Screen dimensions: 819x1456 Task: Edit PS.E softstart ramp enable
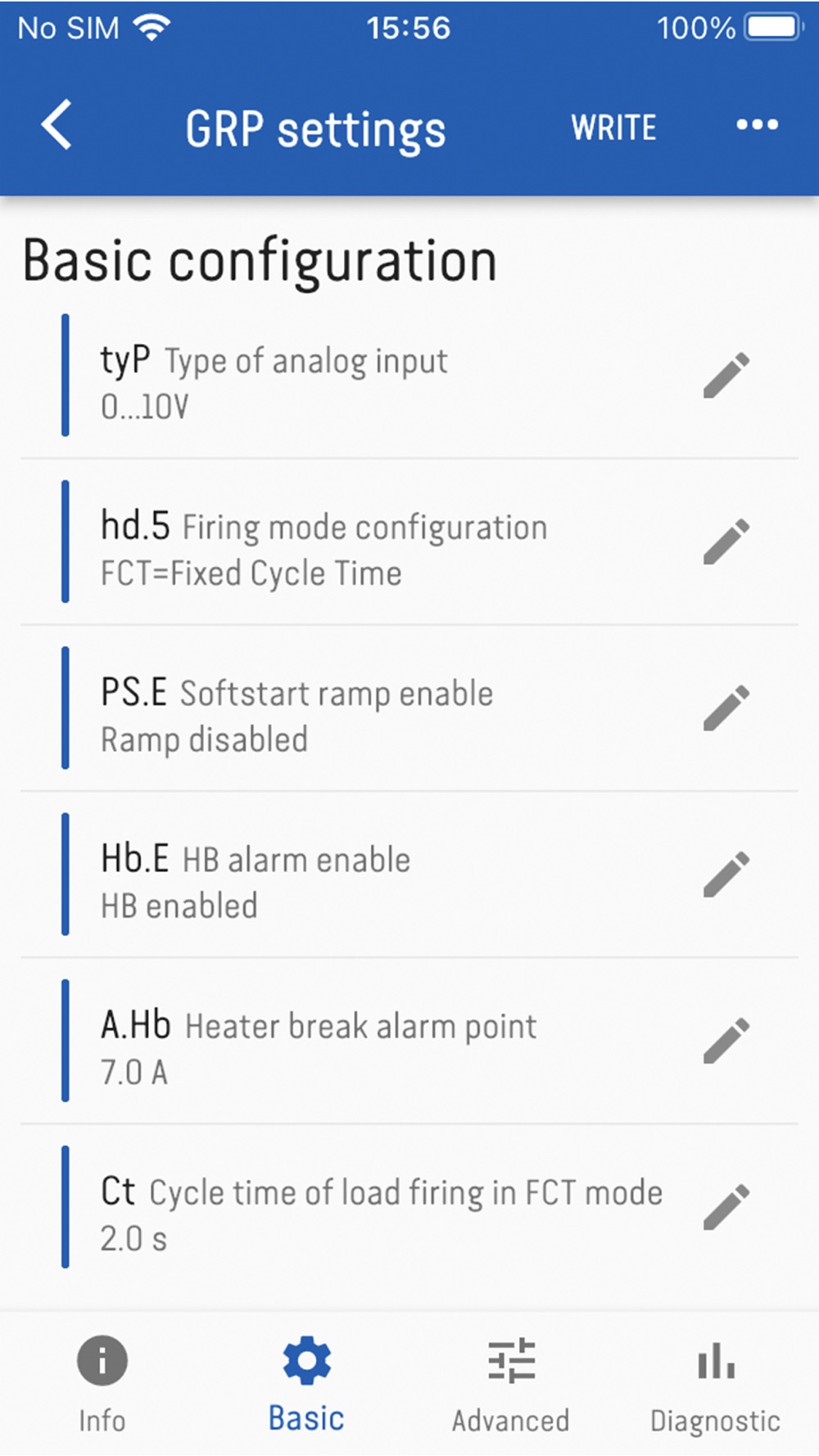(x=726, y=708)
